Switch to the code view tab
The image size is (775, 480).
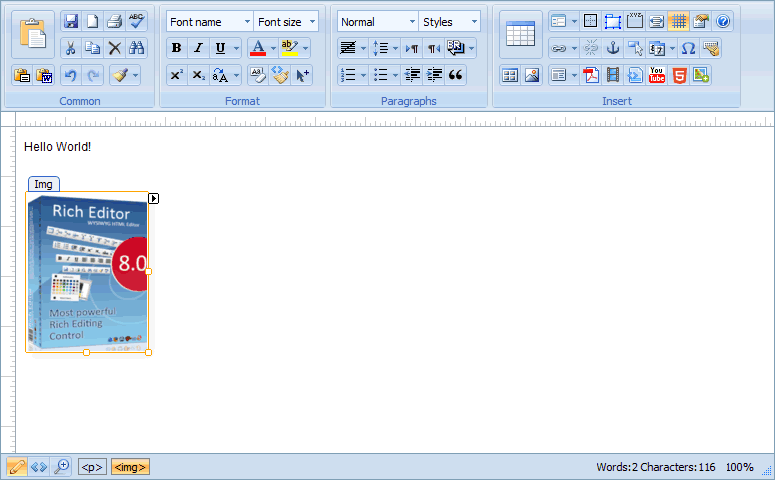(x=39, y=467)
